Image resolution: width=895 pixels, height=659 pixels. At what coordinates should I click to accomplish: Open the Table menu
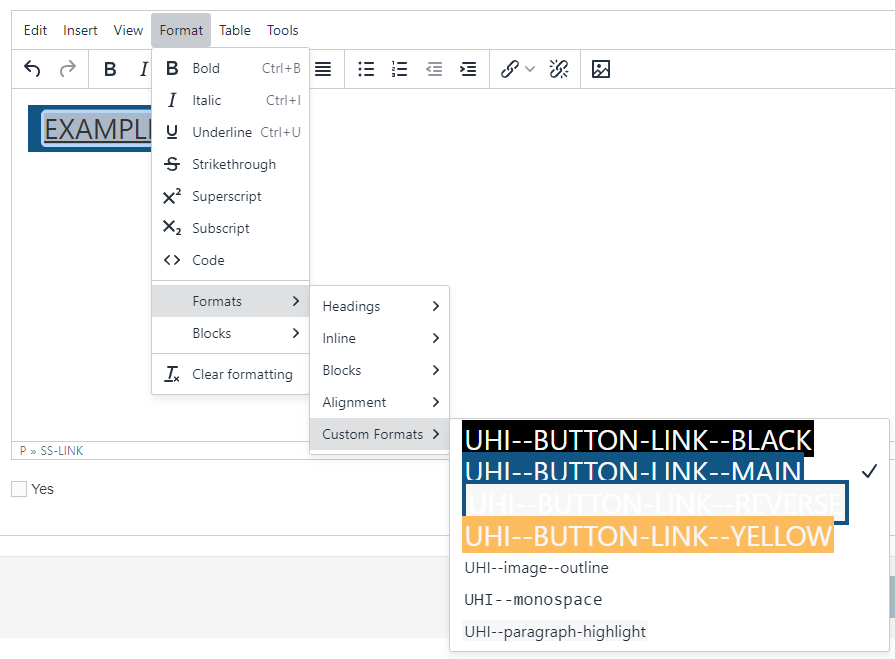235,30
